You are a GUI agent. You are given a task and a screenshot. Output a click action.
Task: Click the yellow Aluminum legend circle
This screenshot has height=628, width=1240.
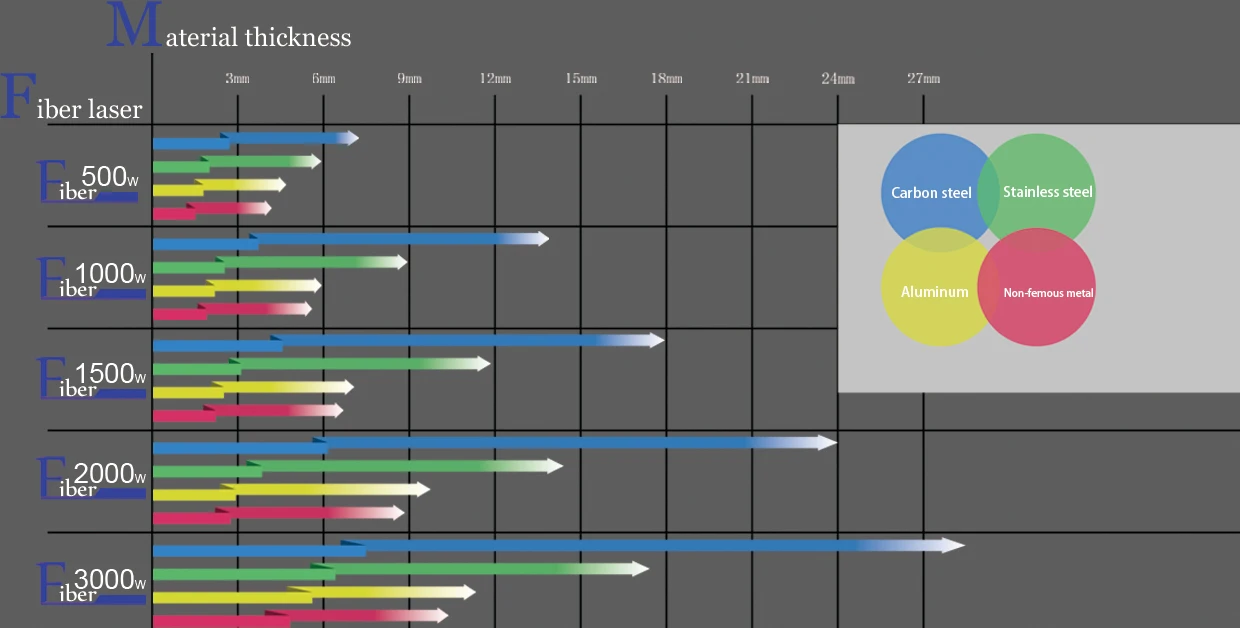click(x=930, y=292)
